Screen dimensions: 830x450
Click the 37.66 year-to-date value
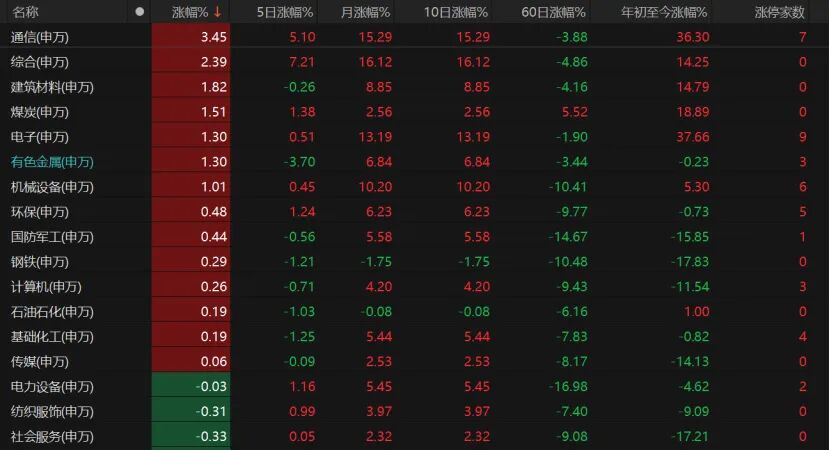[692, 137]
